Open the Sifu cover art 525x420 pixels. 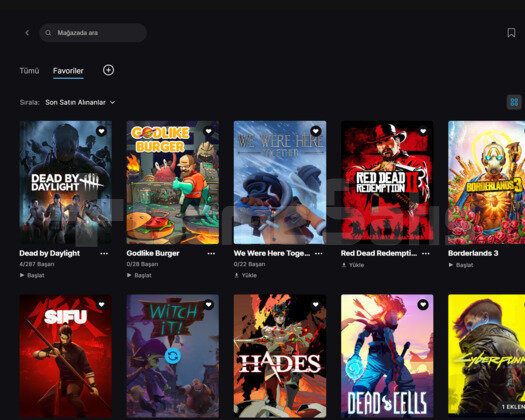point(66,356)
